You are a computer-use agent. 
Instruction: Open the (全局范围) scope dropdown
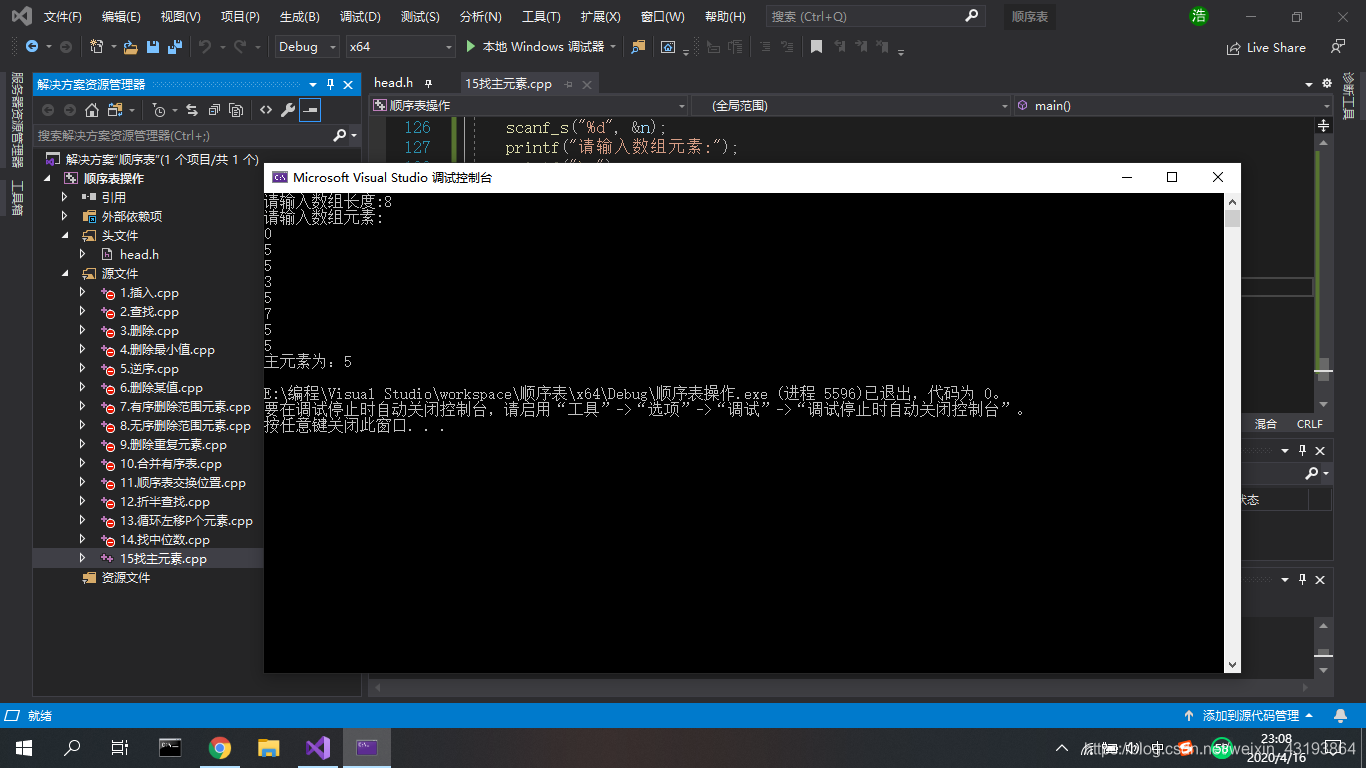pyautogui.click(x=851, y=105)
